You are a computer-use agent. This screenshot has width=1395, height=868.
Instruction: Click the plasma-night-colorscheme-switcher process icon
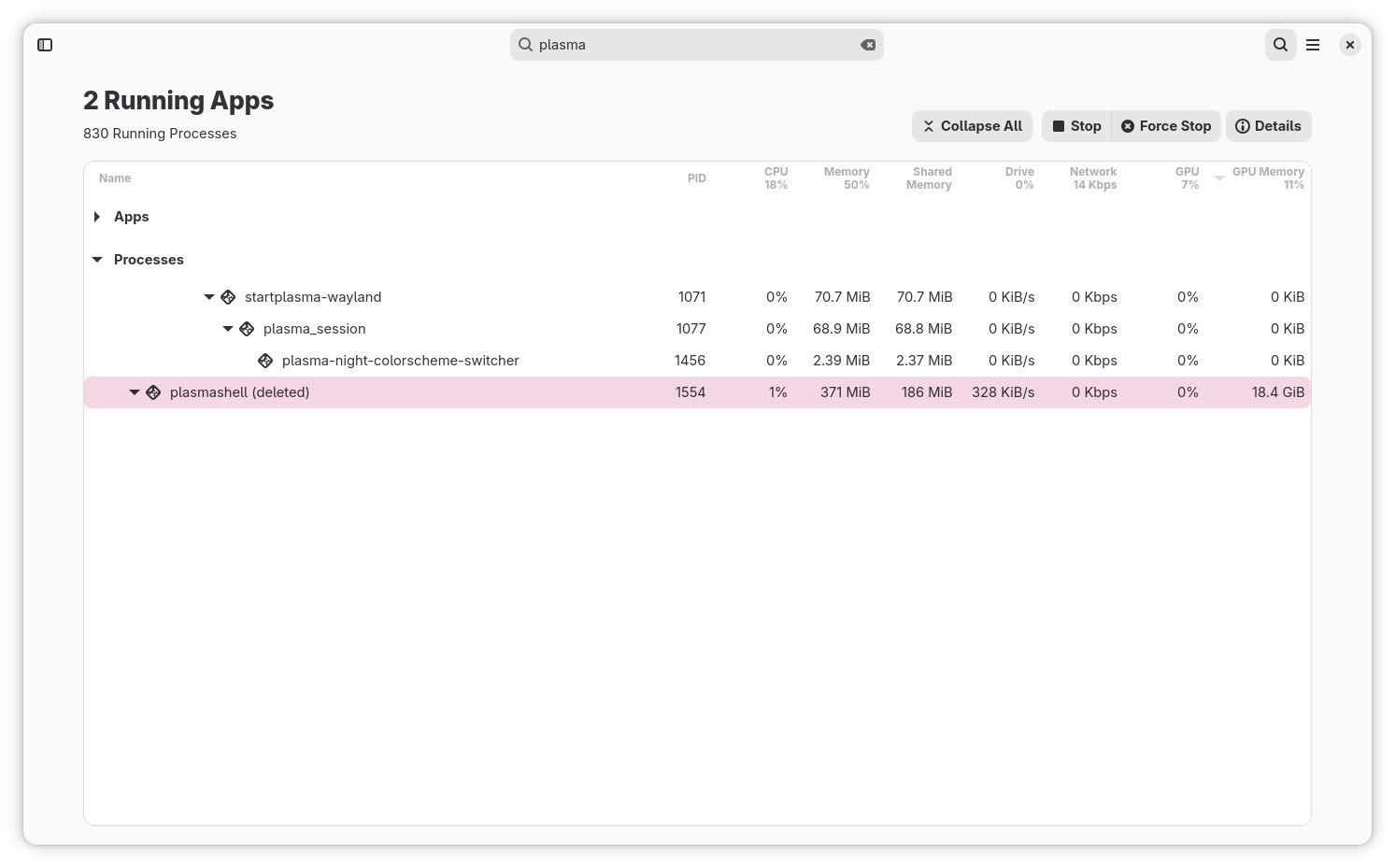click(x=265, y=361)
